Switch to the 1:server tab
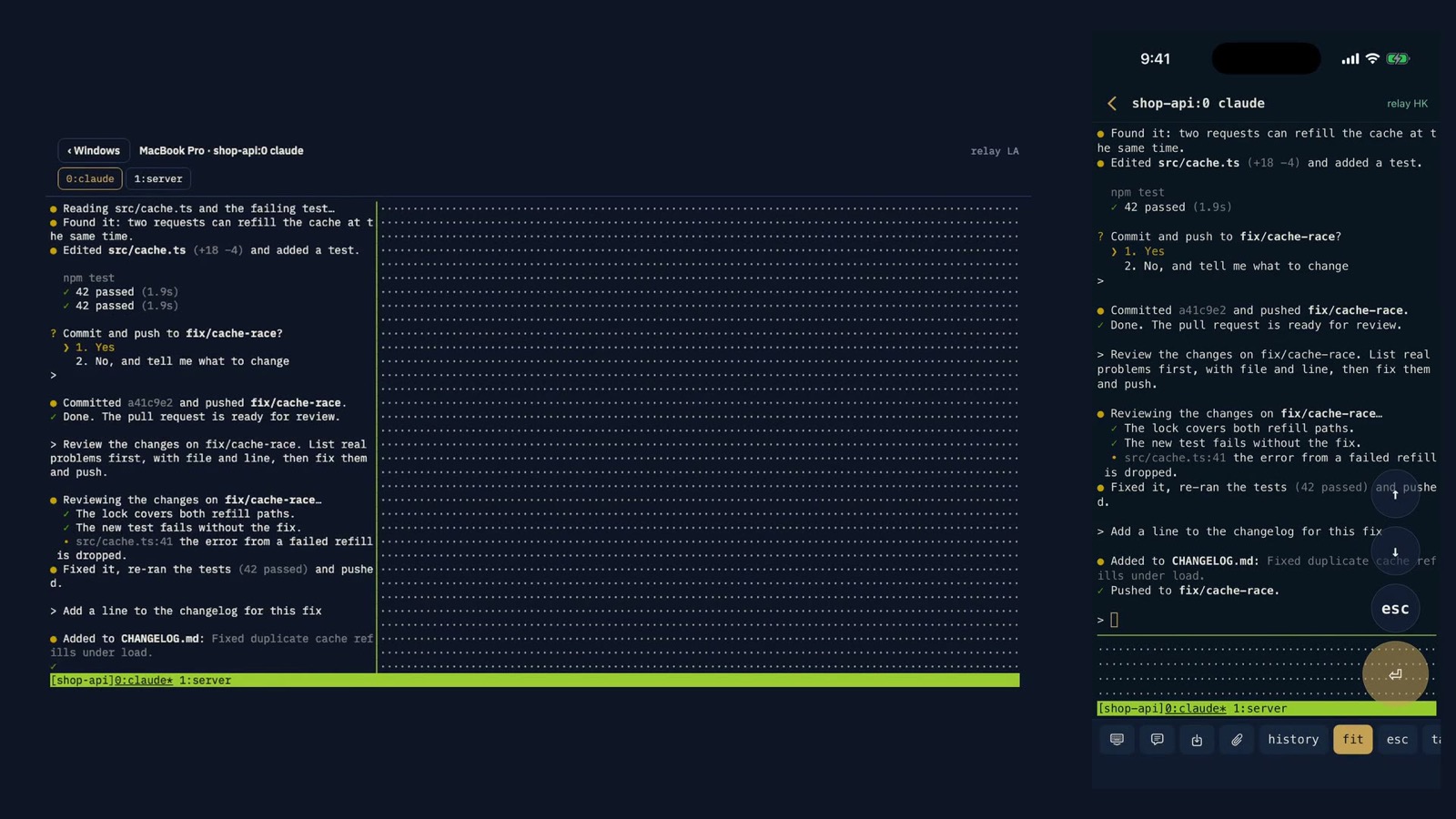1456x819 pixels. click(158, 179)
